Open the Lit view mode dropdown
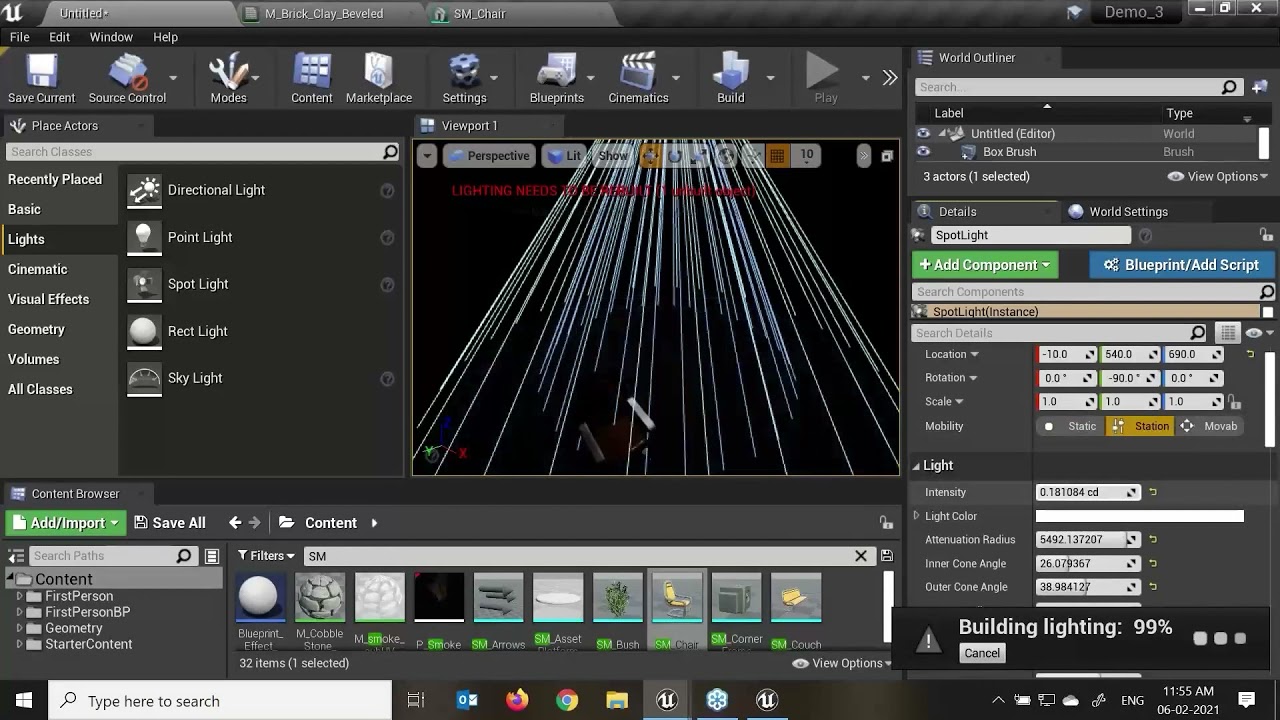Image resolution: width=1280 pixels, height=720 pixels. (x=564, y=156)
